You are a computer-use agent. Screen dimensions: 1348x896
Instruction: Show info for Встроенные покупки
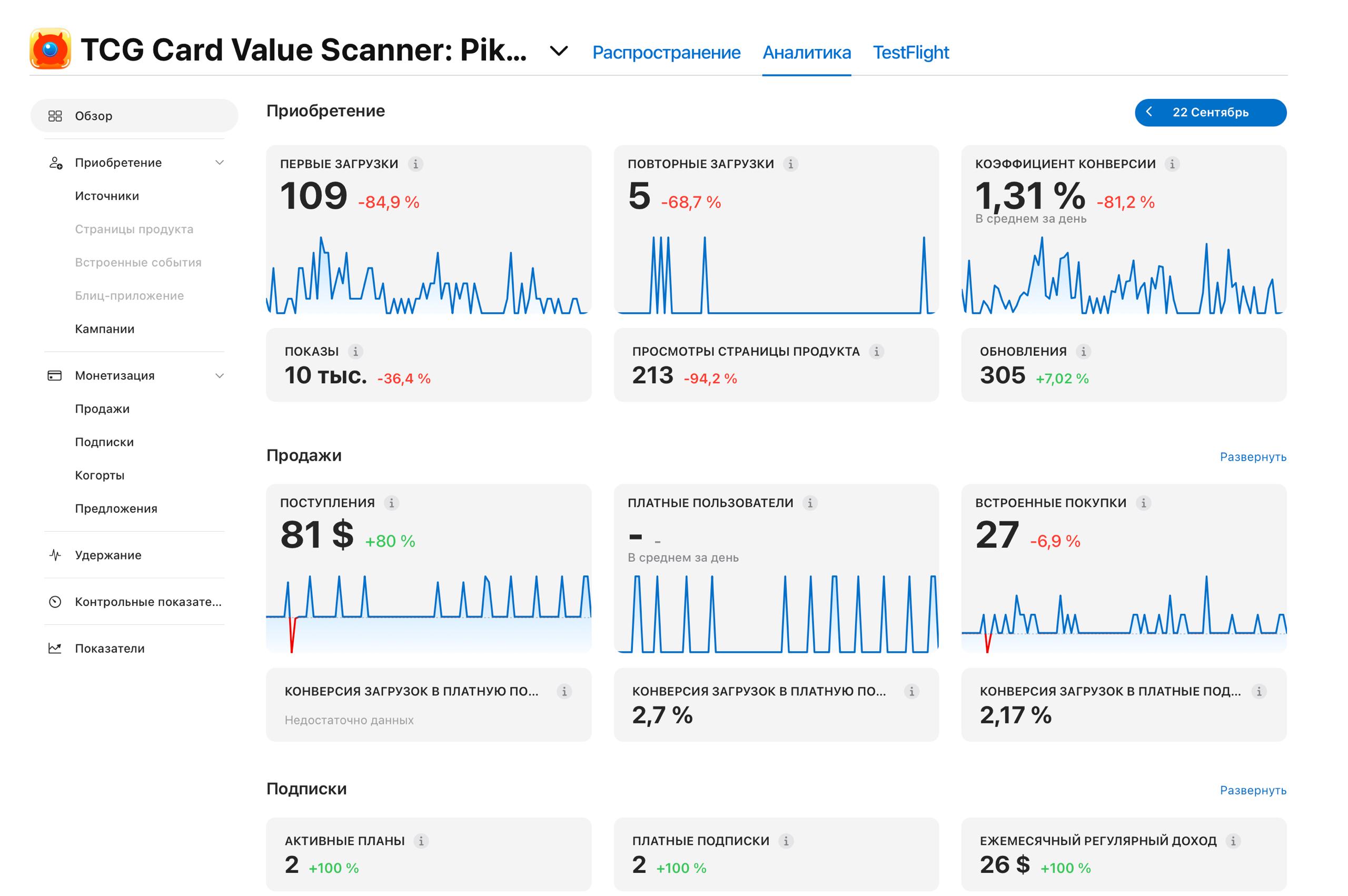1143,503
